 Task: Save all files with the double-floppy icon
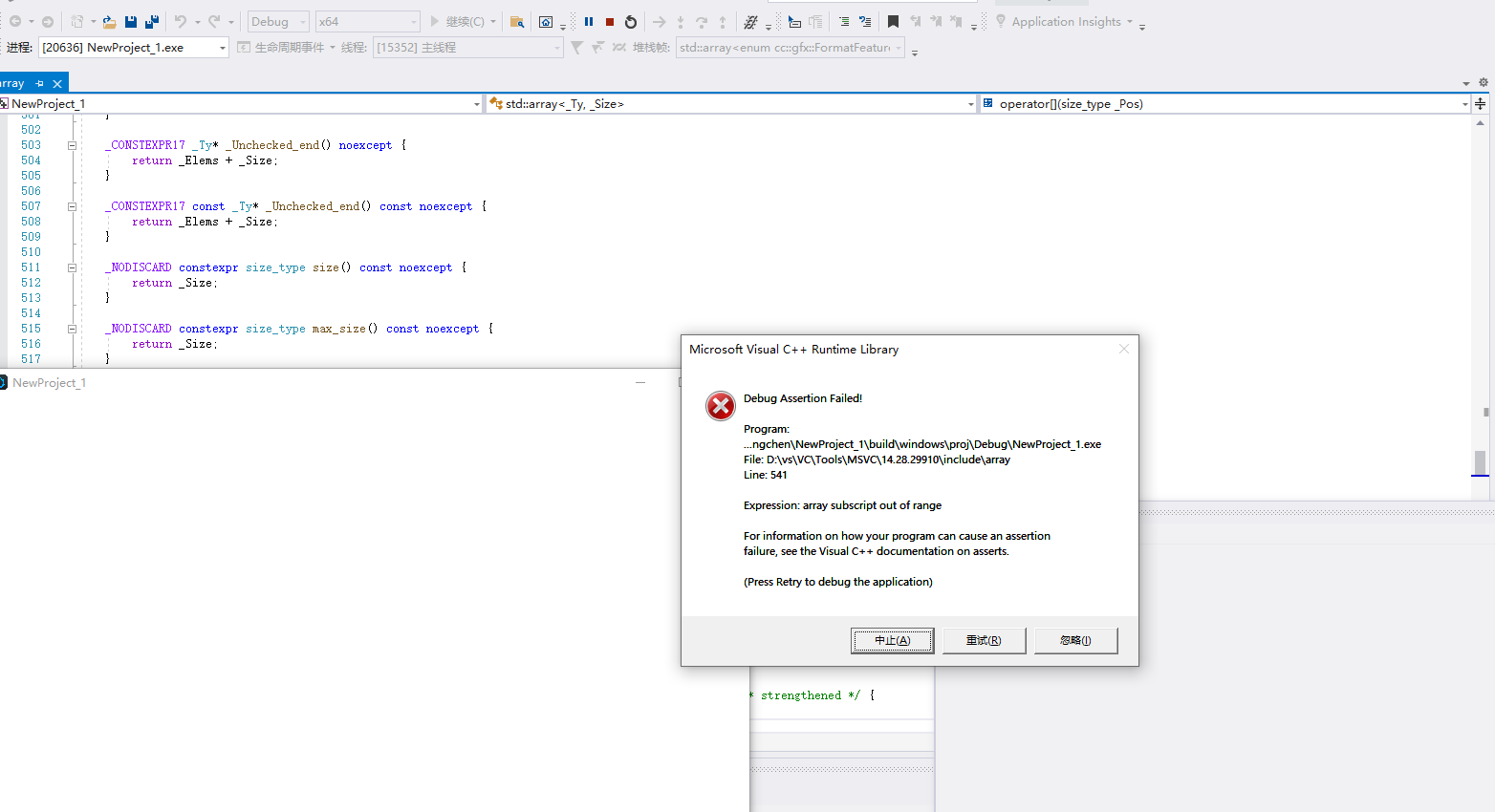click(152, 22)
